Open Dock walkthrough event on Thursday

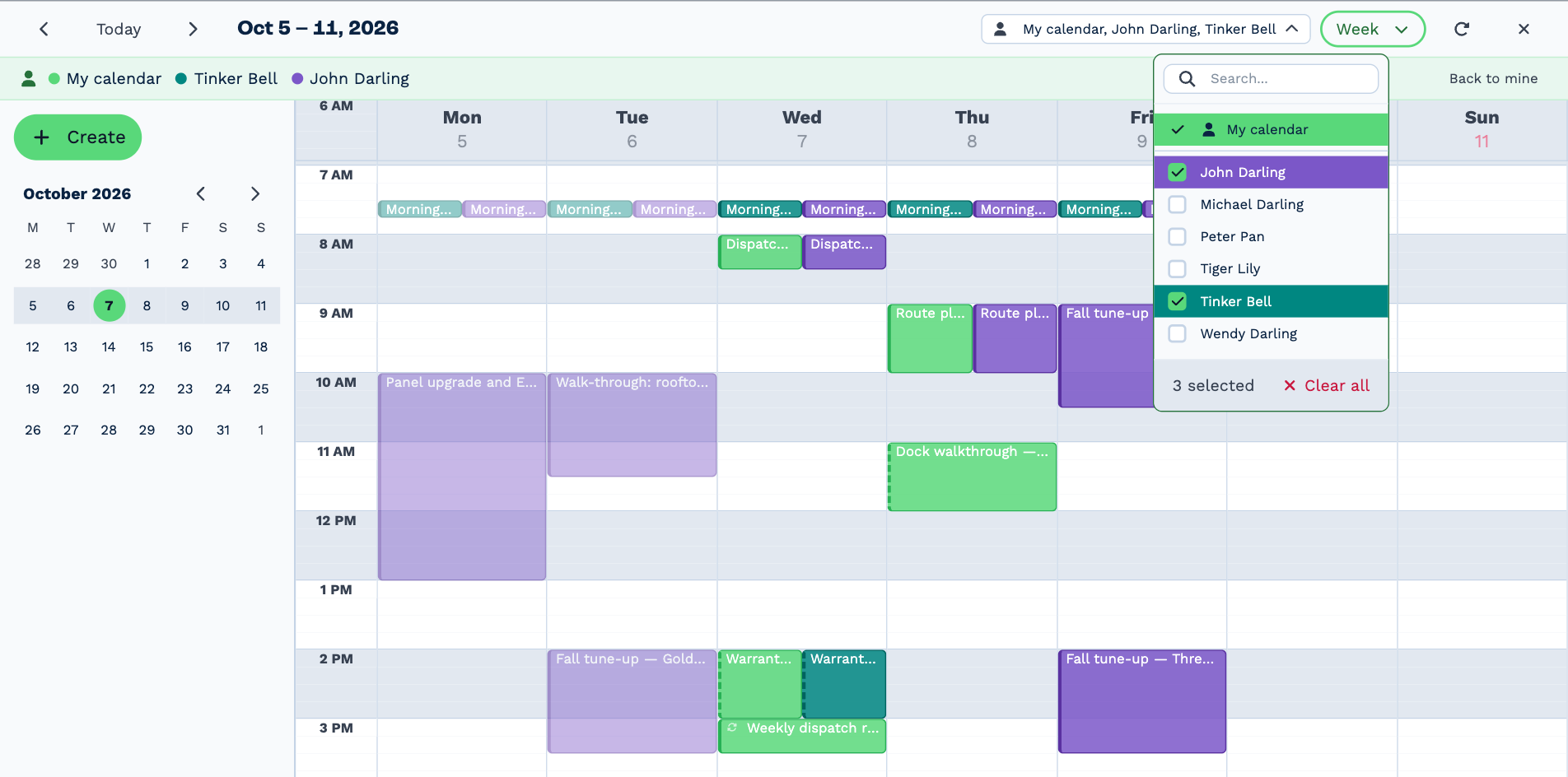click(x=972, y=477)
